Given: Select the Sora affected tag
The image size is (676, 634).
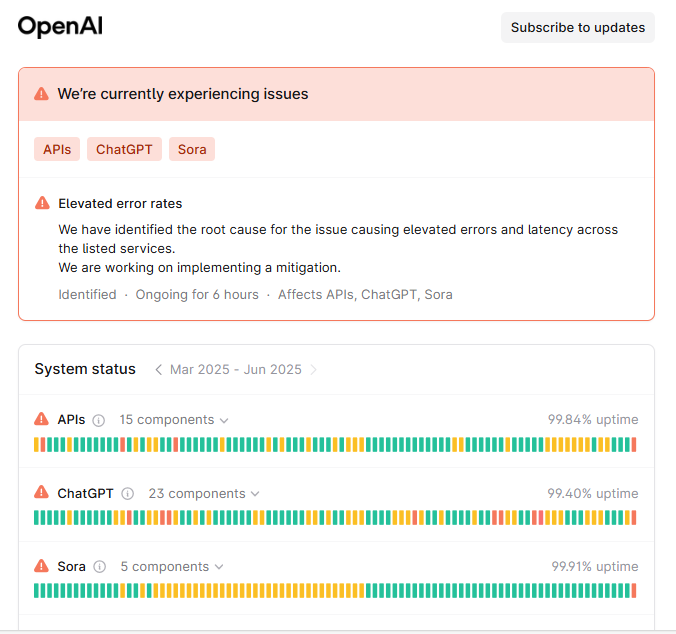Looking at the screenshot, I should tap(192, 149).
